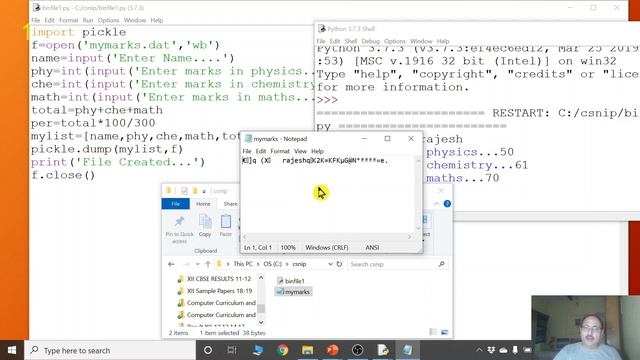Switch to the Share ribbon tab
This screenshot has height=360, width=640.
[230, 204]
